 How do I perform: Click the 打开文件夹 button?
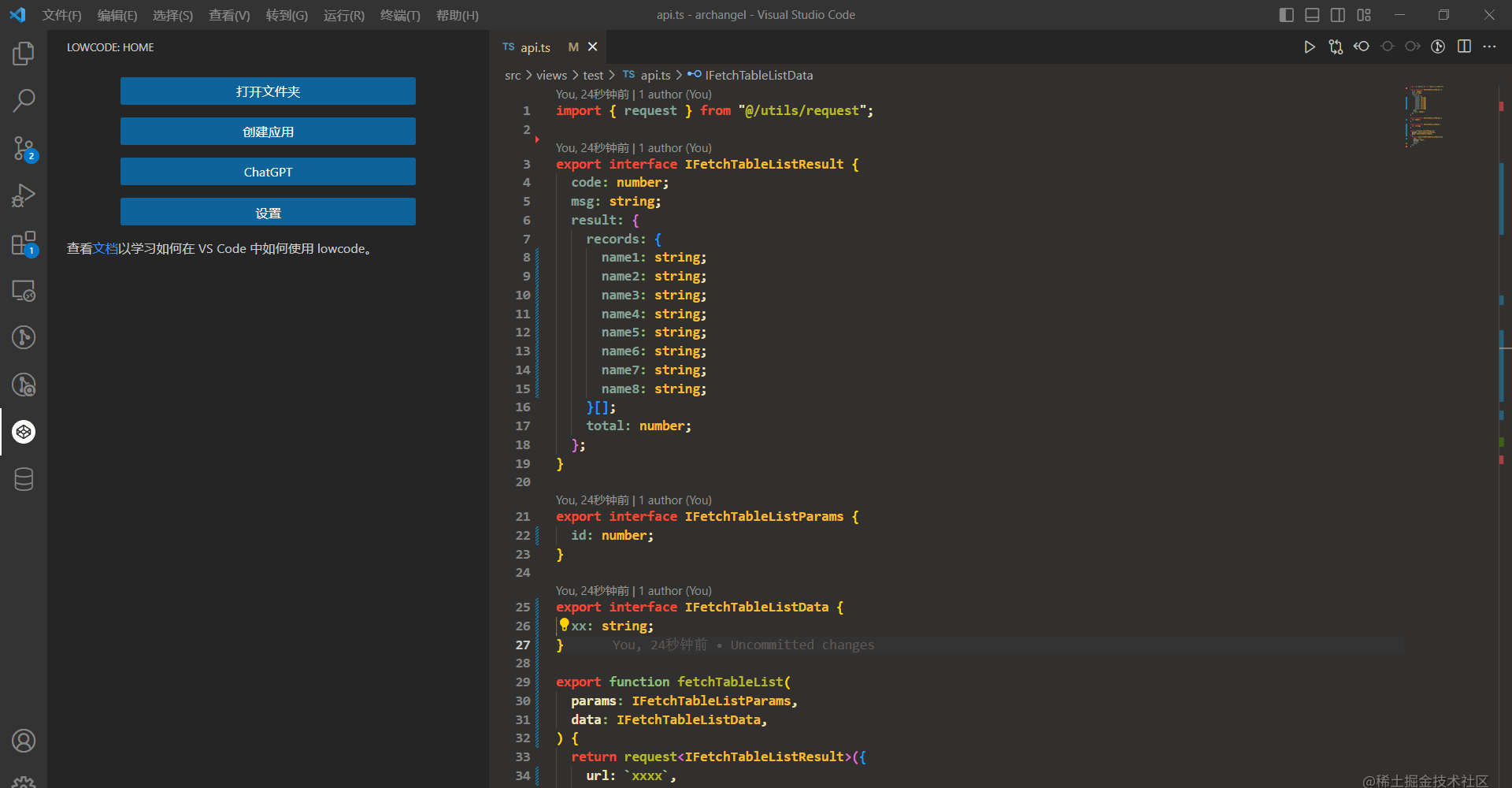pyautogui.click(x=268, y=91)
